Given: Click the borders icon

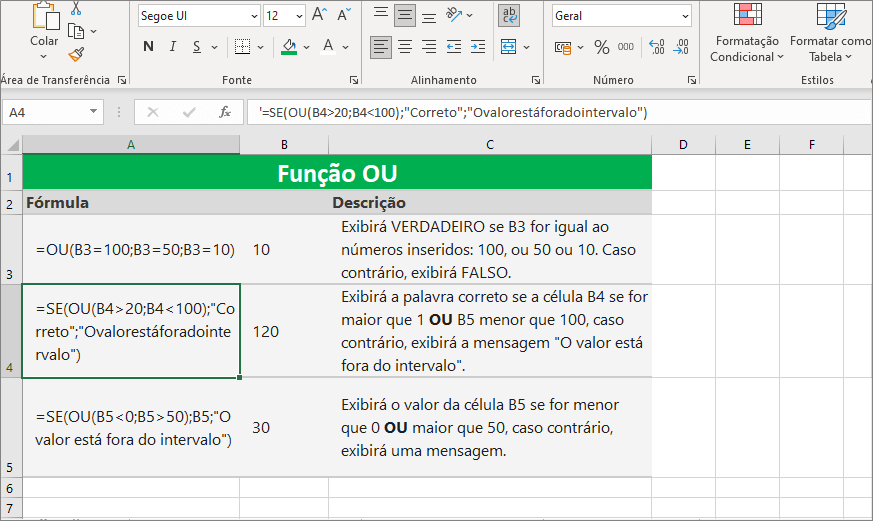Looking at the screenshot, I should [242, 47].
